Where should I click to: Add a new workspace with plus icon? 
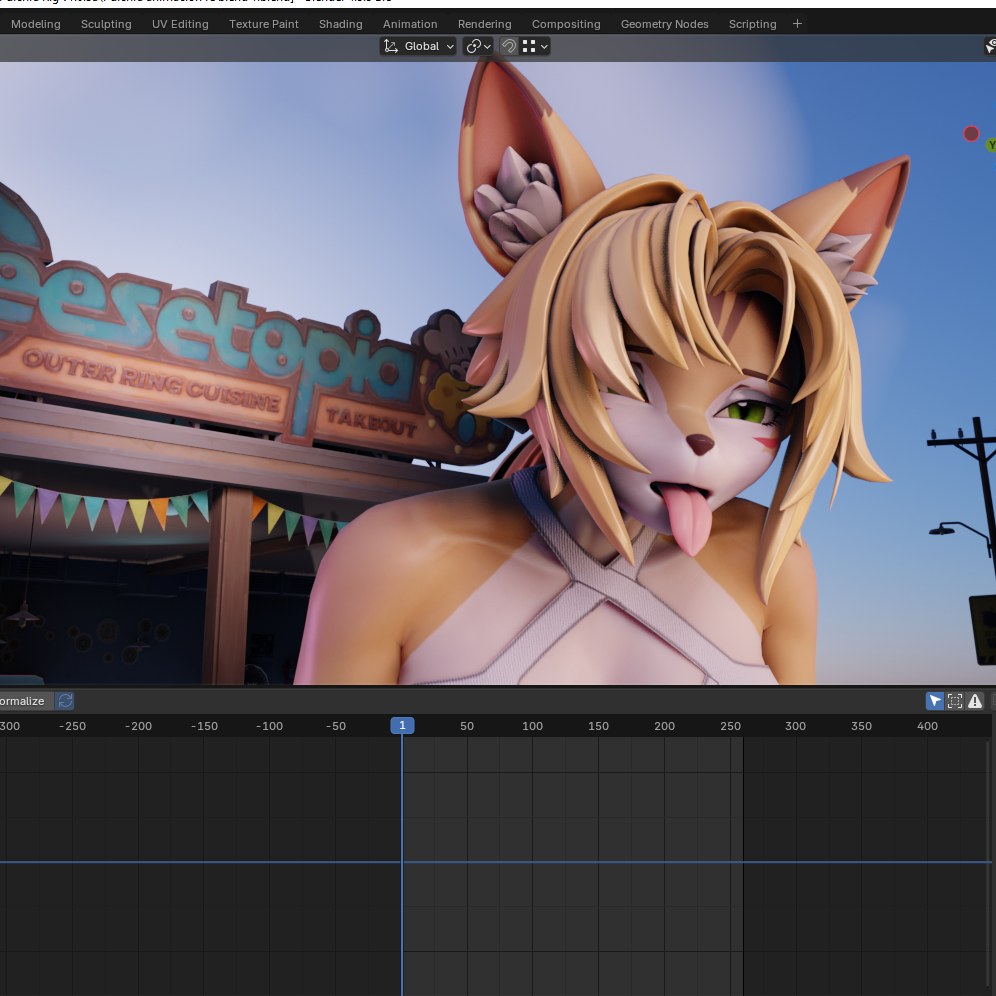tap(797, 24)
